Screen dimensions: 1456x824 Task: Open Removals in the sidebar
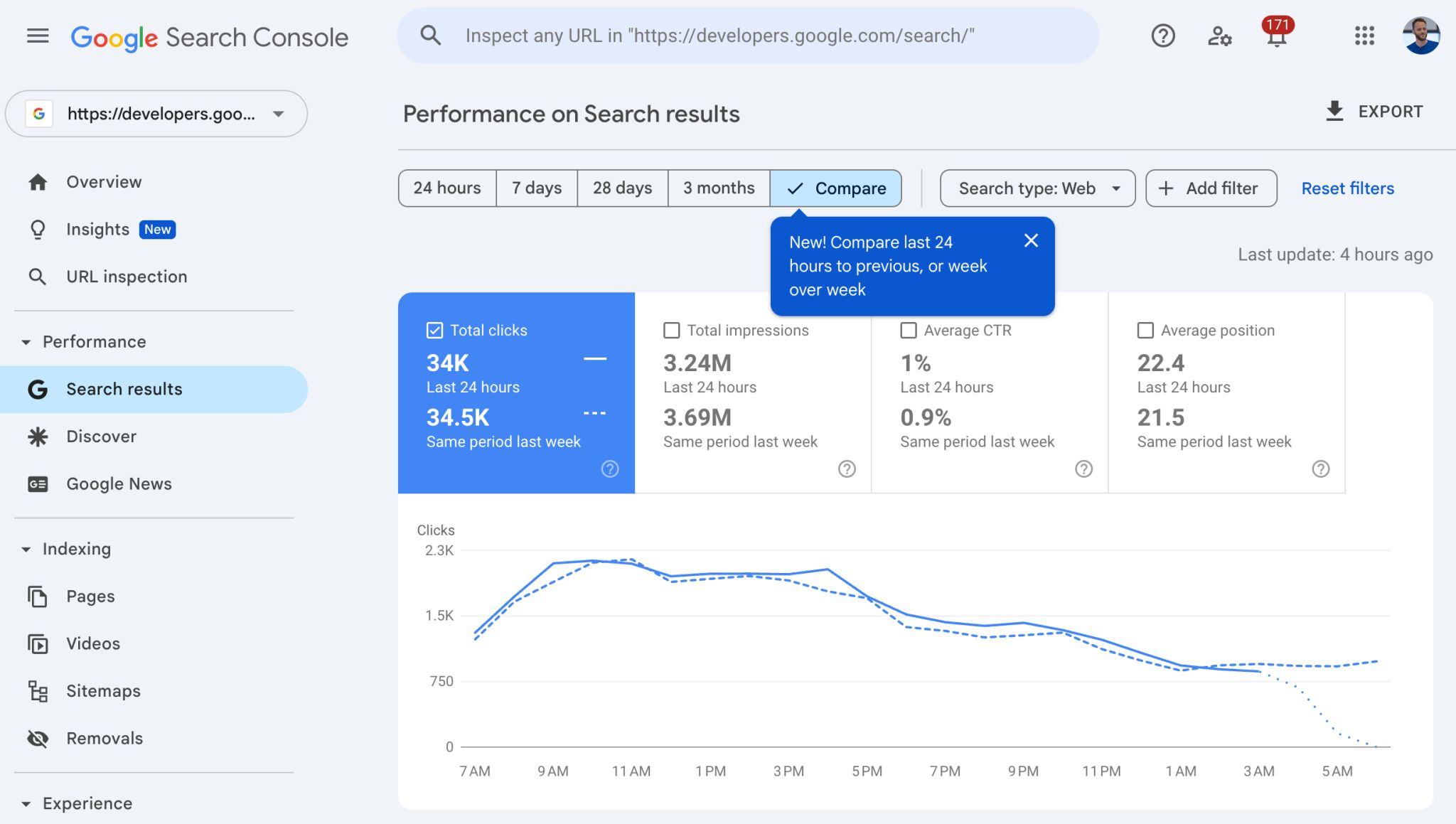tap(105, 738)
